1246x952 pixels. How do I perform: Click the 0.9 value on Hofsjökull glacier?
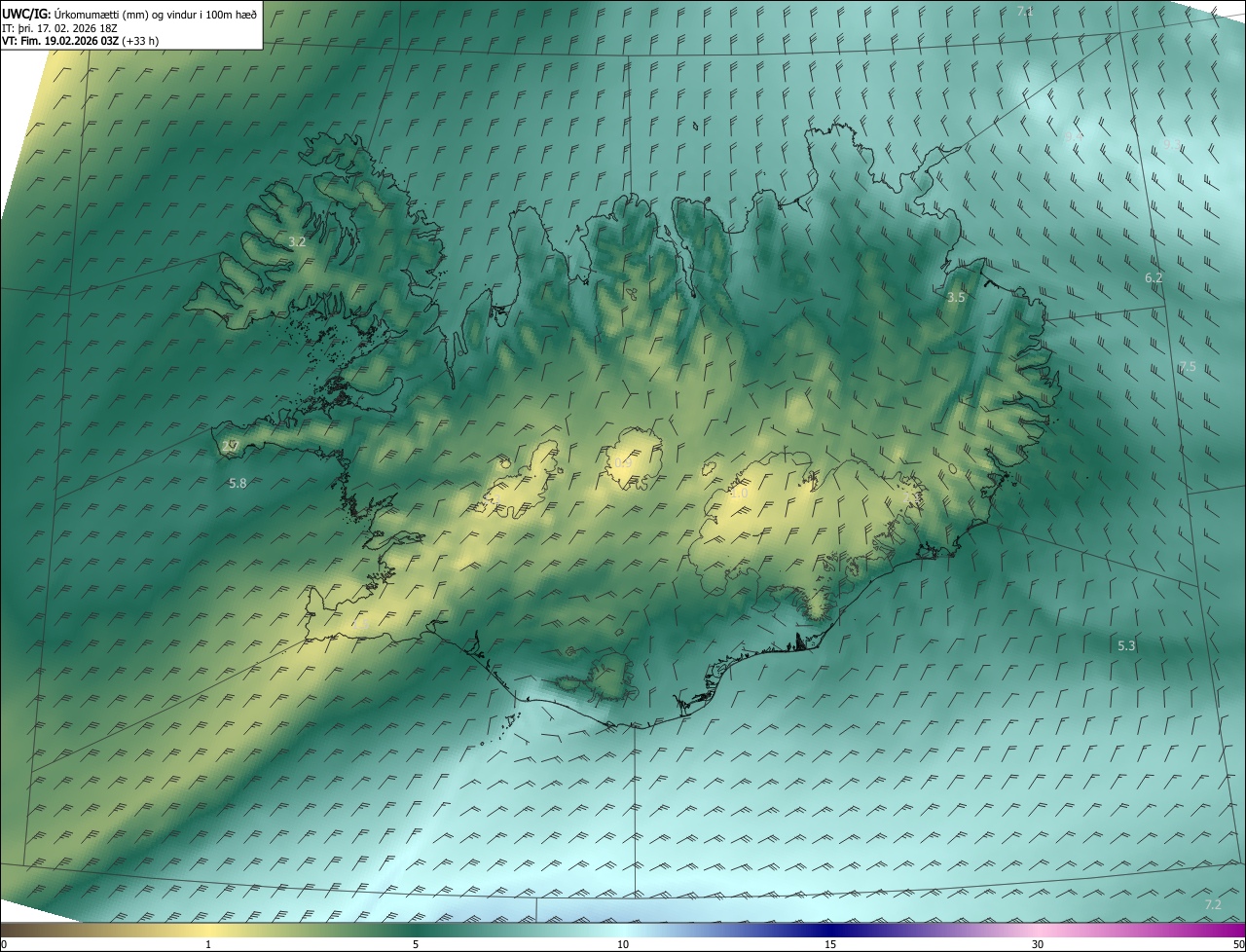click(623, 463)
